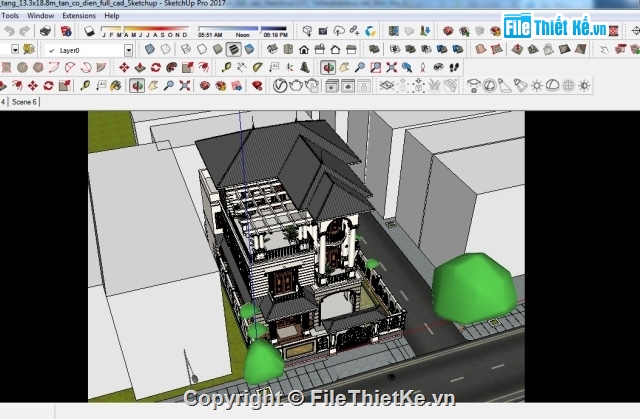640x419 pixels.
Task: Select Rotate tool in third toolbar row
Action: point(156,67)
